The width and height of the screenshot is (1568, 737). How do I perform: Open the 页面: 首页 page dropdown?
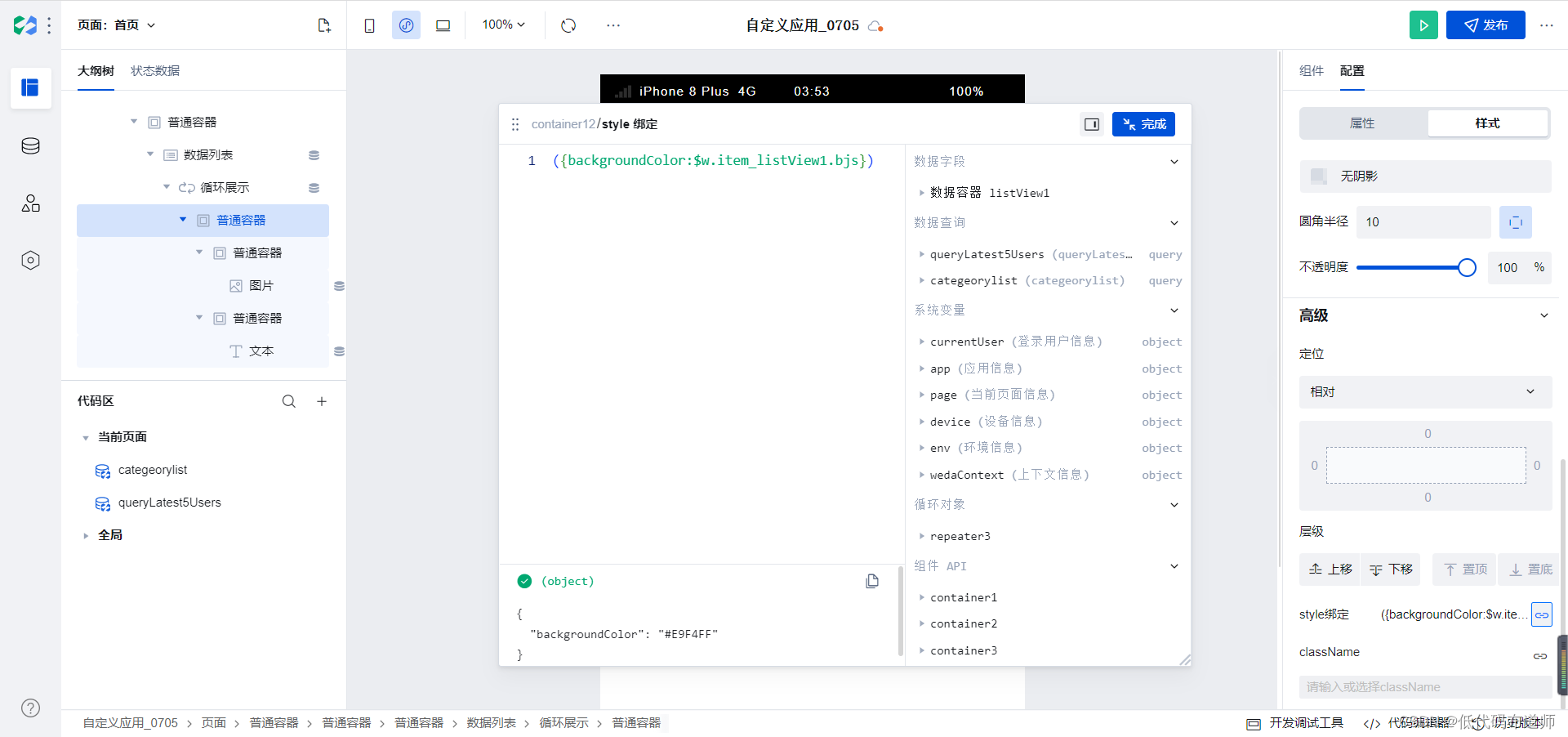coord(116,25)
